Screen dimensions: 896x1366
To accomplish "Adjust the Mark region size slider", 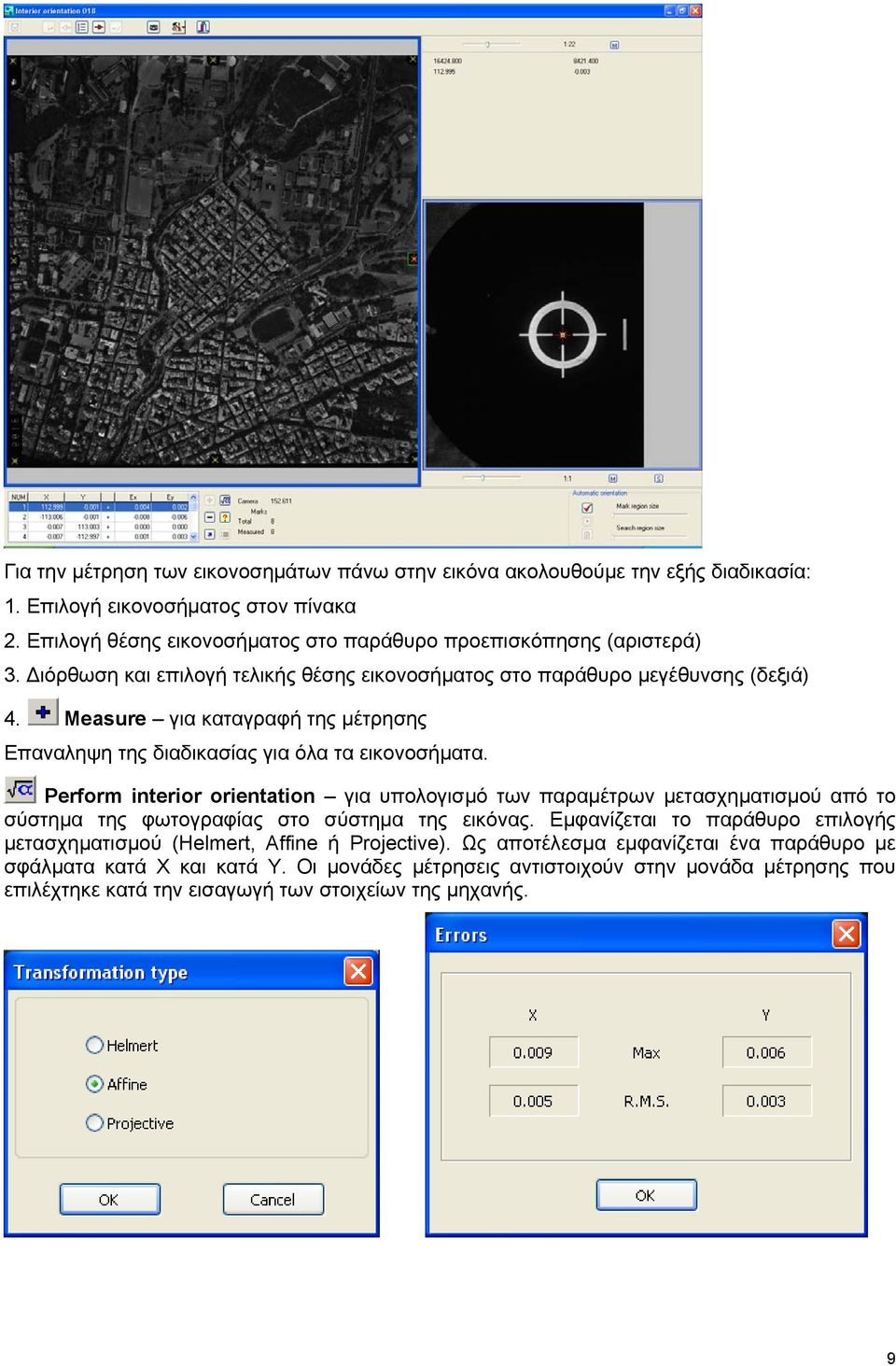I will click(651, 514).
